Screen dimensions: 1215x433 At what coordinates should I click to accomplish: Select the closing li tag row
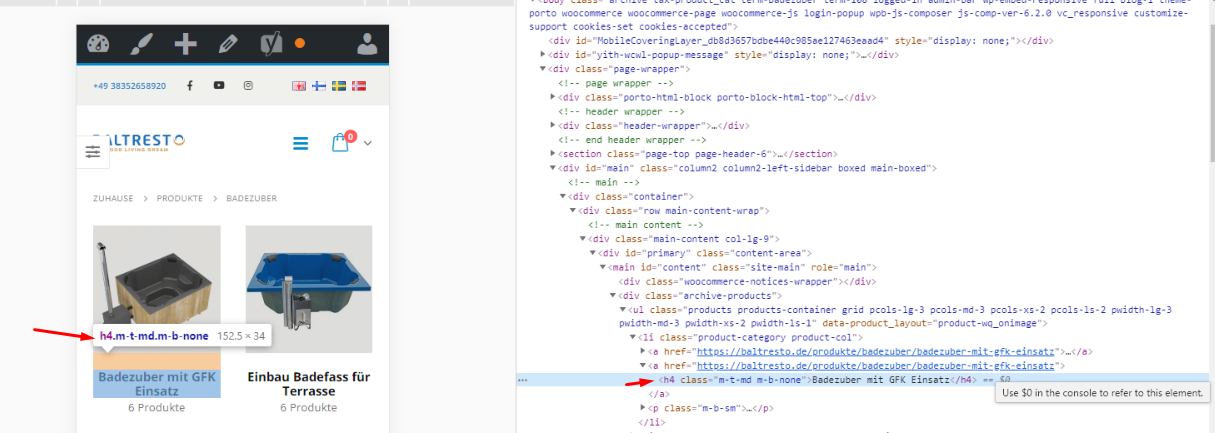click(650, 423)
